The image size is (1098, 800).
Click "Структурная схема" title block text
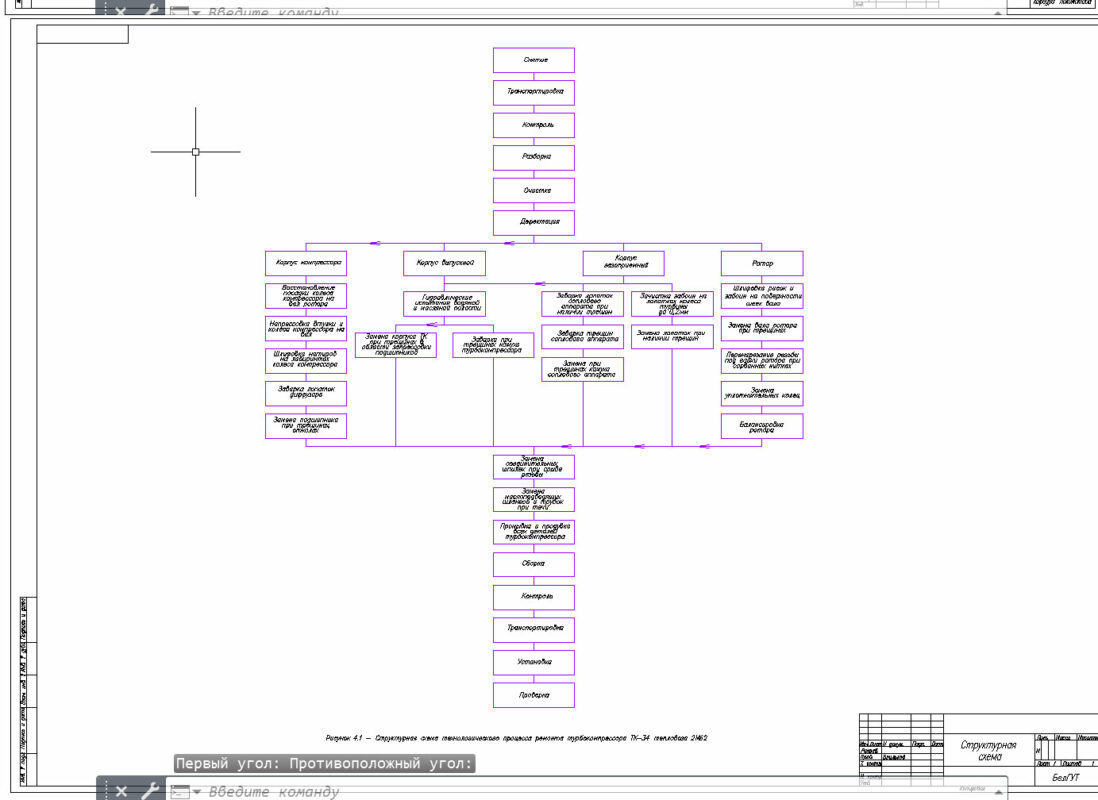988,751
